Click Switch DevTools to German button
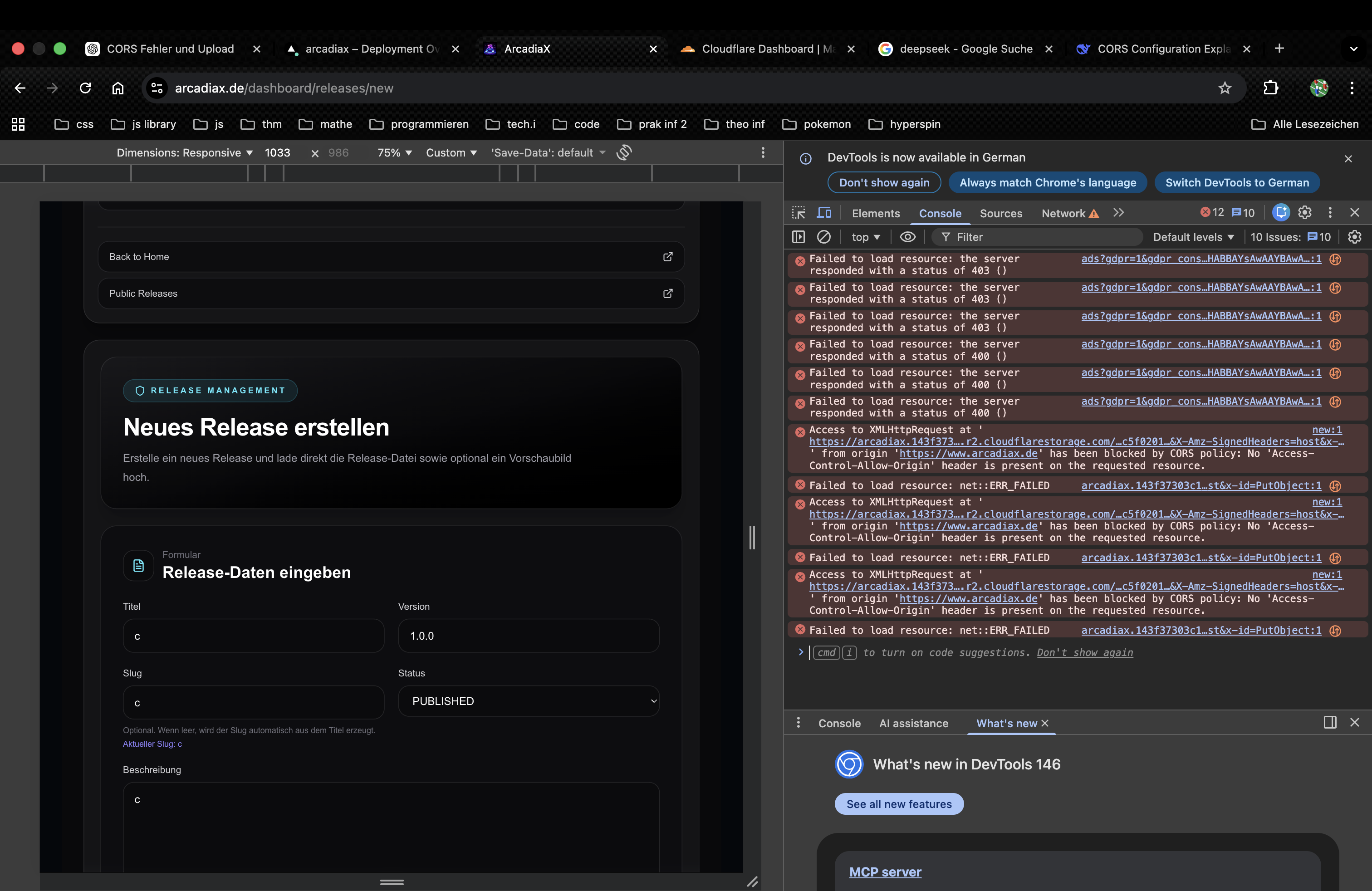This screenshot has width=1372, height=891. (x=1236, y=183)
